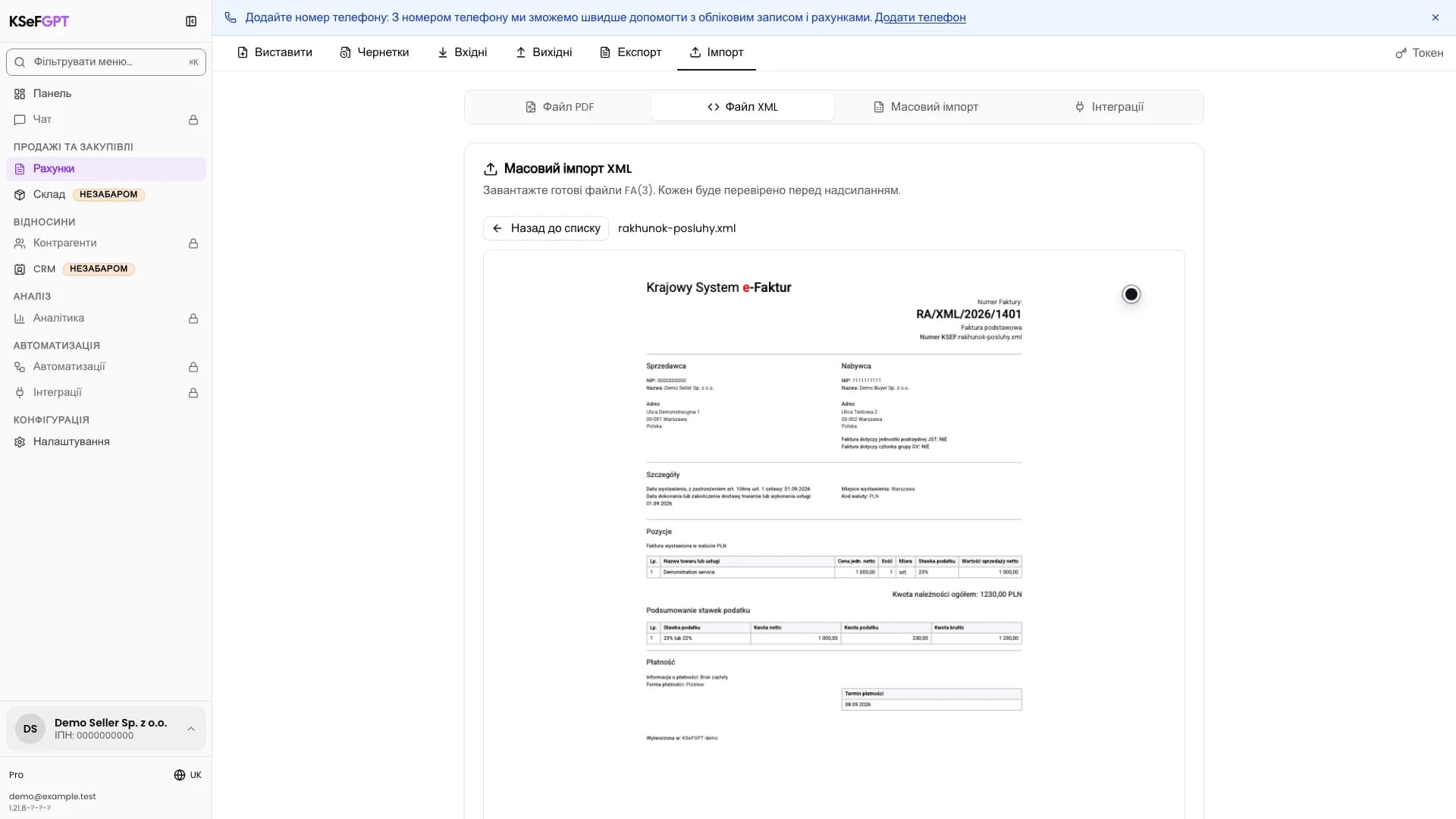Click the ІПН: 0000000000 text
This screenshot has height=819, width=1456.
point(94,736)
